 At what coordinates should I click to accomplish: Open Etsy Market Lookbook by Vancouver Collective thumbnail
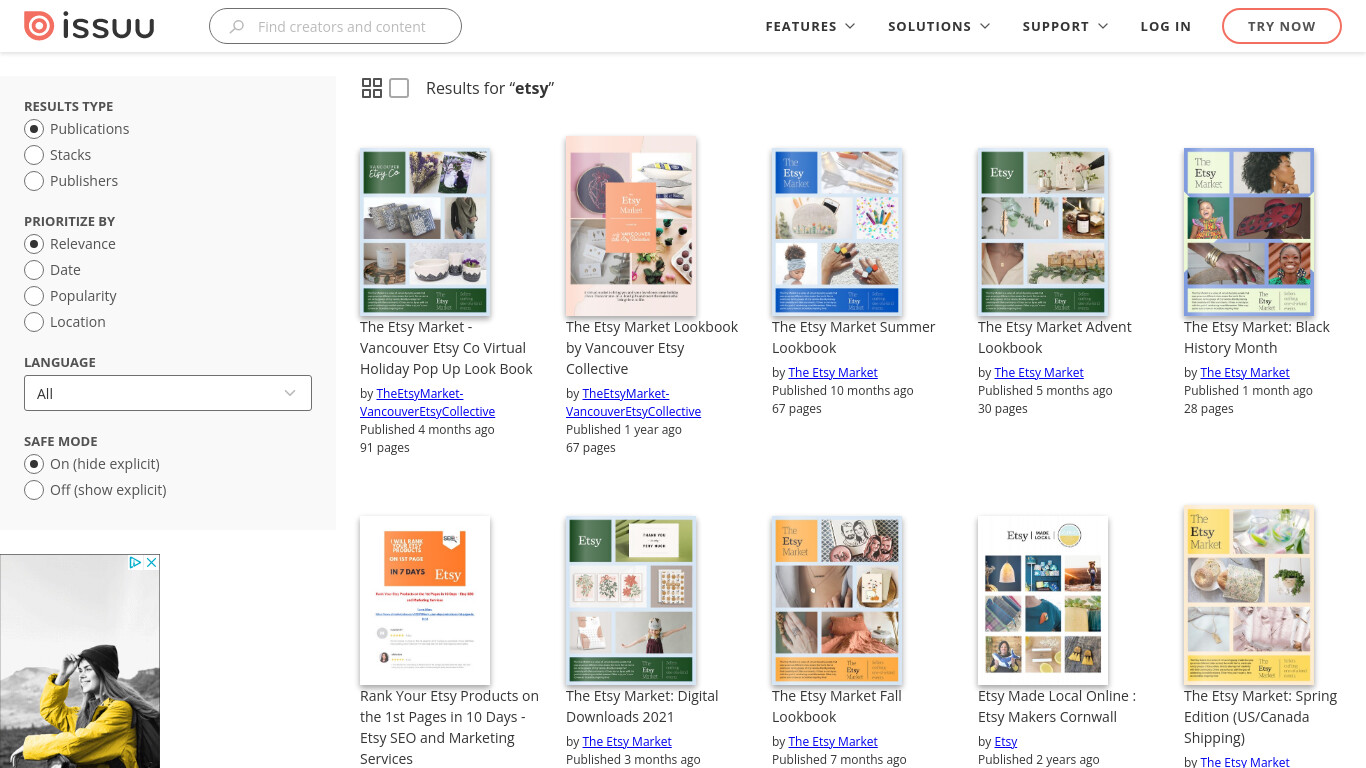631,226
